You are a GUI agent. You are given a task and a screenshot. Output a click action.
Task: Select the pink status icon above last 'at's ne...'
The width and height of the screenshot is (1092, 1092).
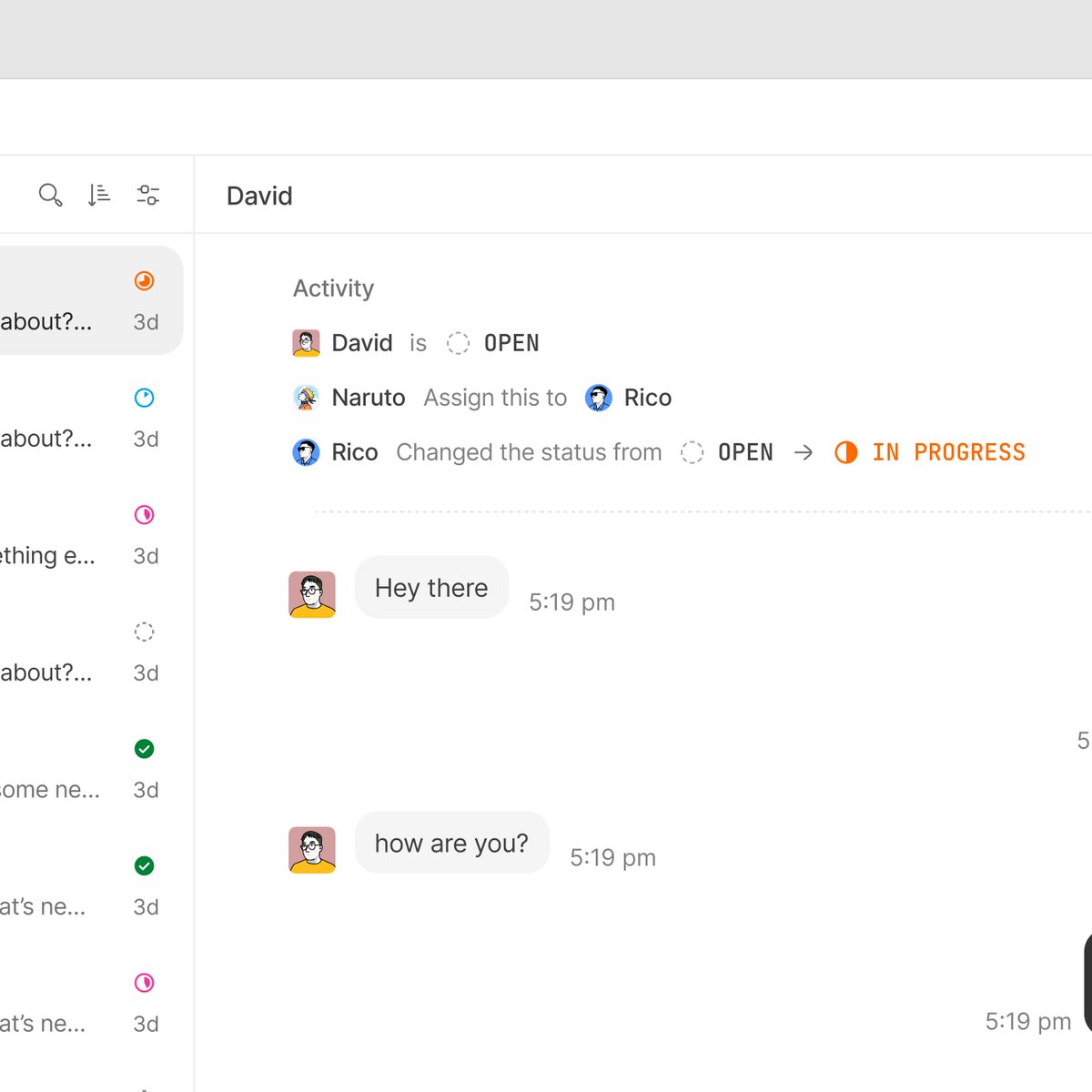(144, 983)
